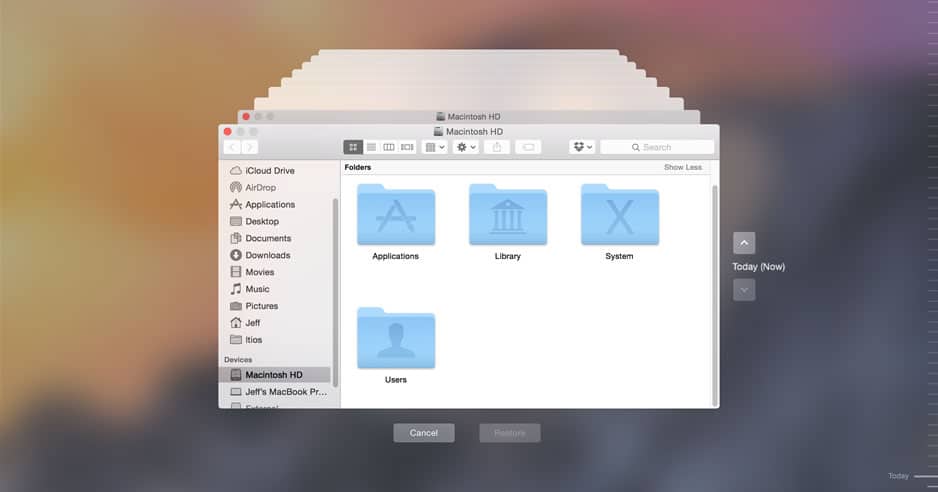This screenshot has height=492, width=938.
Task: Select AirDrop in the sidebar
Action: coord(260,188)
